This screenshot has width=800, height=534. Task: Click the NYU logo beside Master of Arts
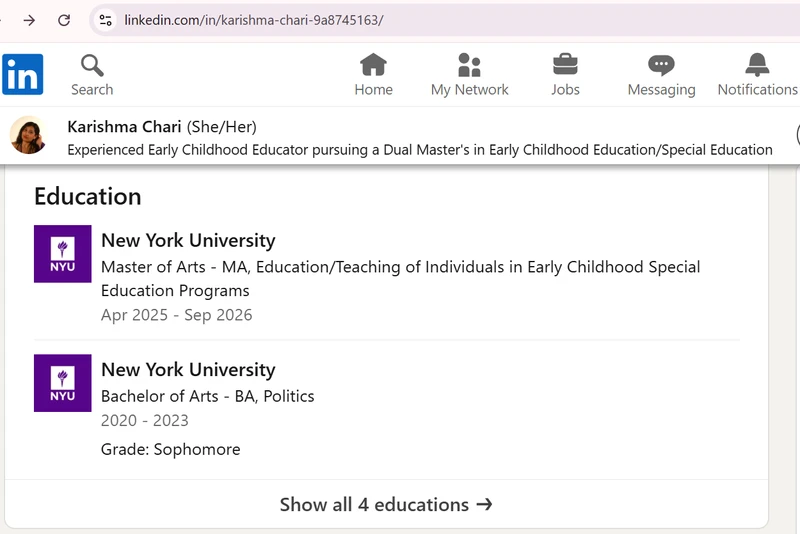point(62,254)
